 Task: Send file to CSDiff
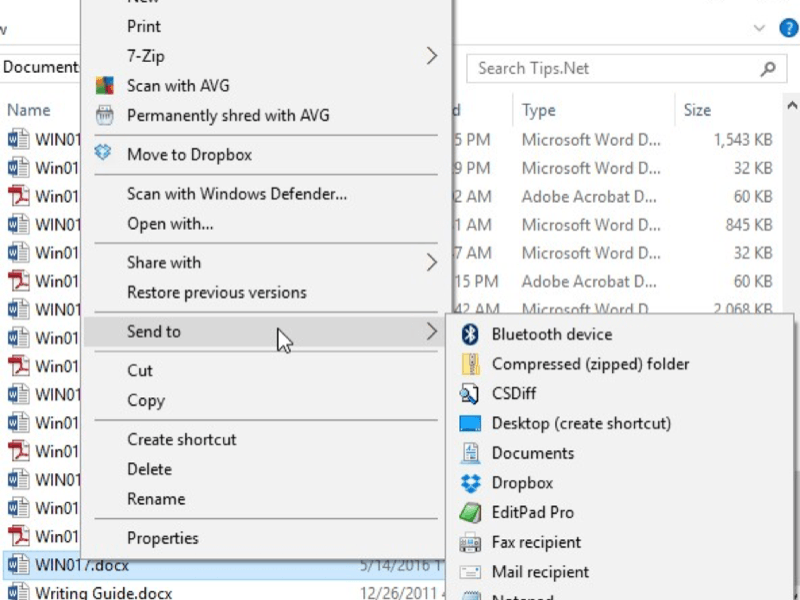[x=514, y=393]
